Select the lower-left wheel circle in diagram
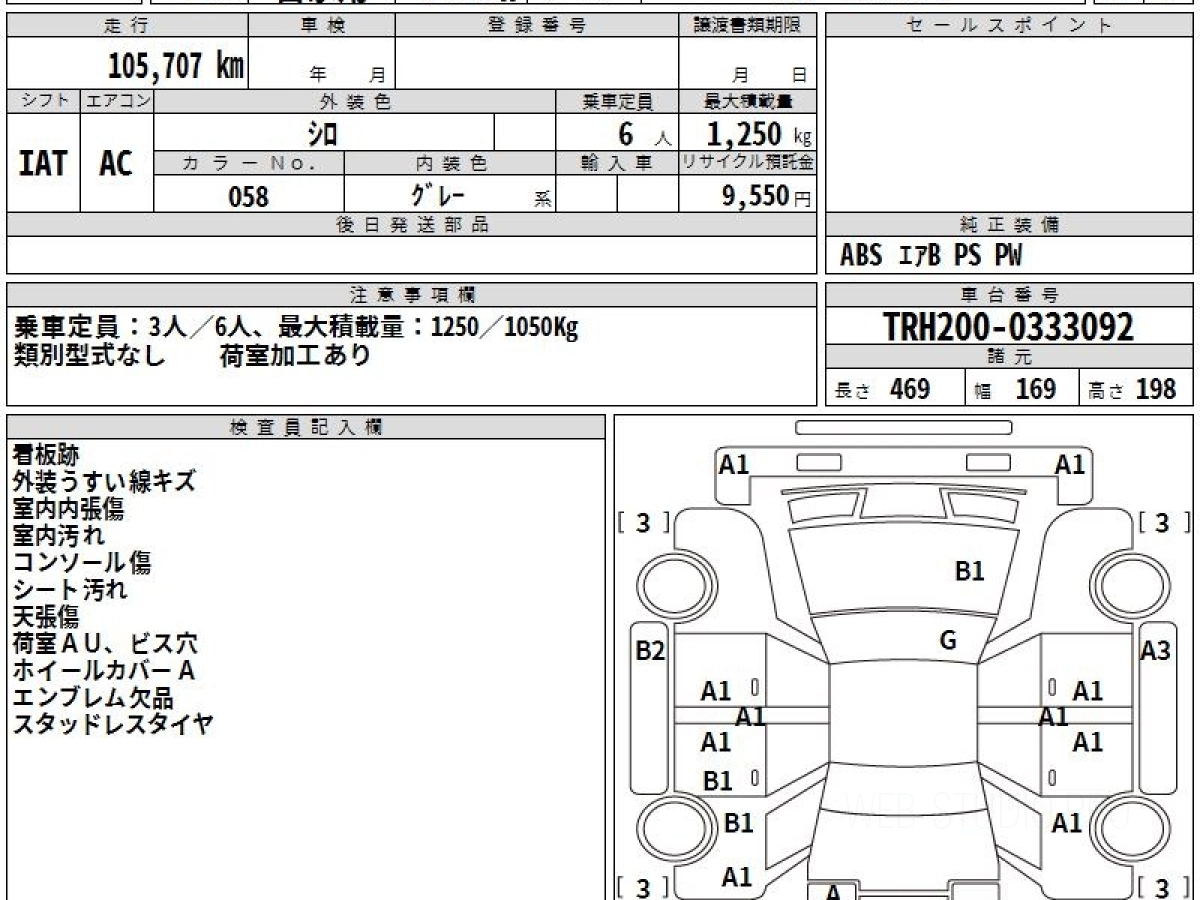 (670, 829)
